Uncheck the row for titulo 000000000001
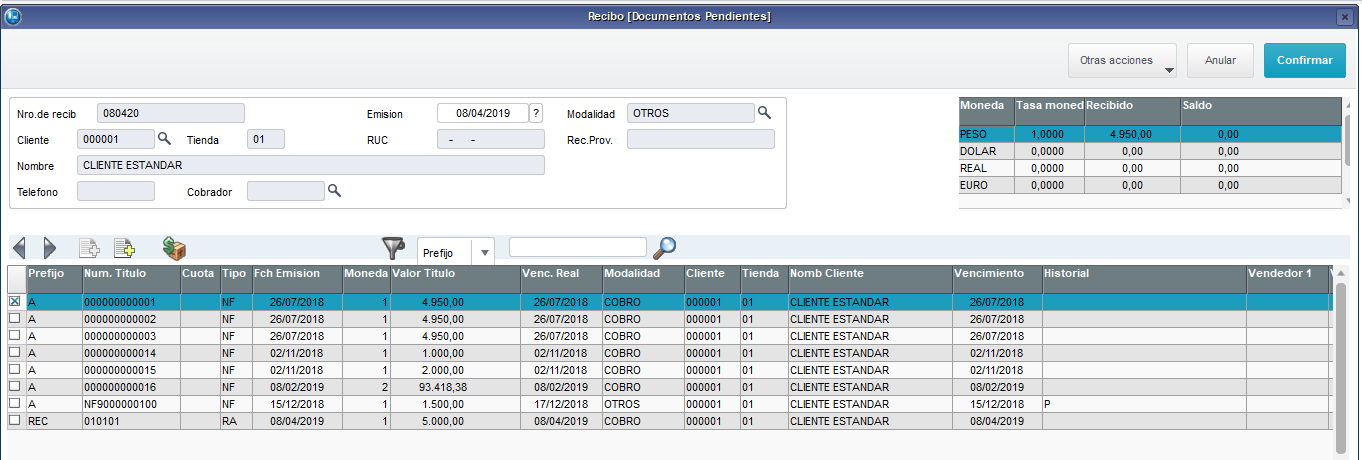This screenshot has width=1362, height=460. (x=14, y=301)
